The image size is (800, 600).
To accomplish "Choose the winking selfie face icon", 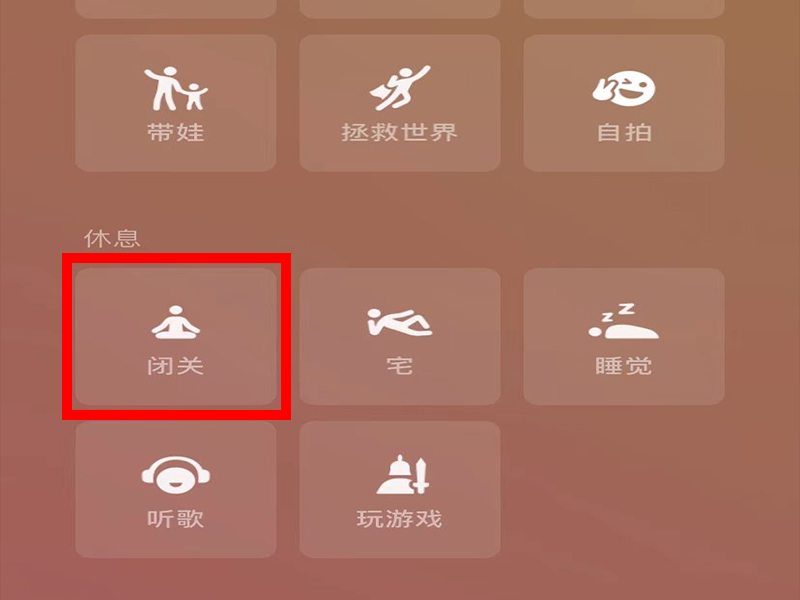I will 624,88.
